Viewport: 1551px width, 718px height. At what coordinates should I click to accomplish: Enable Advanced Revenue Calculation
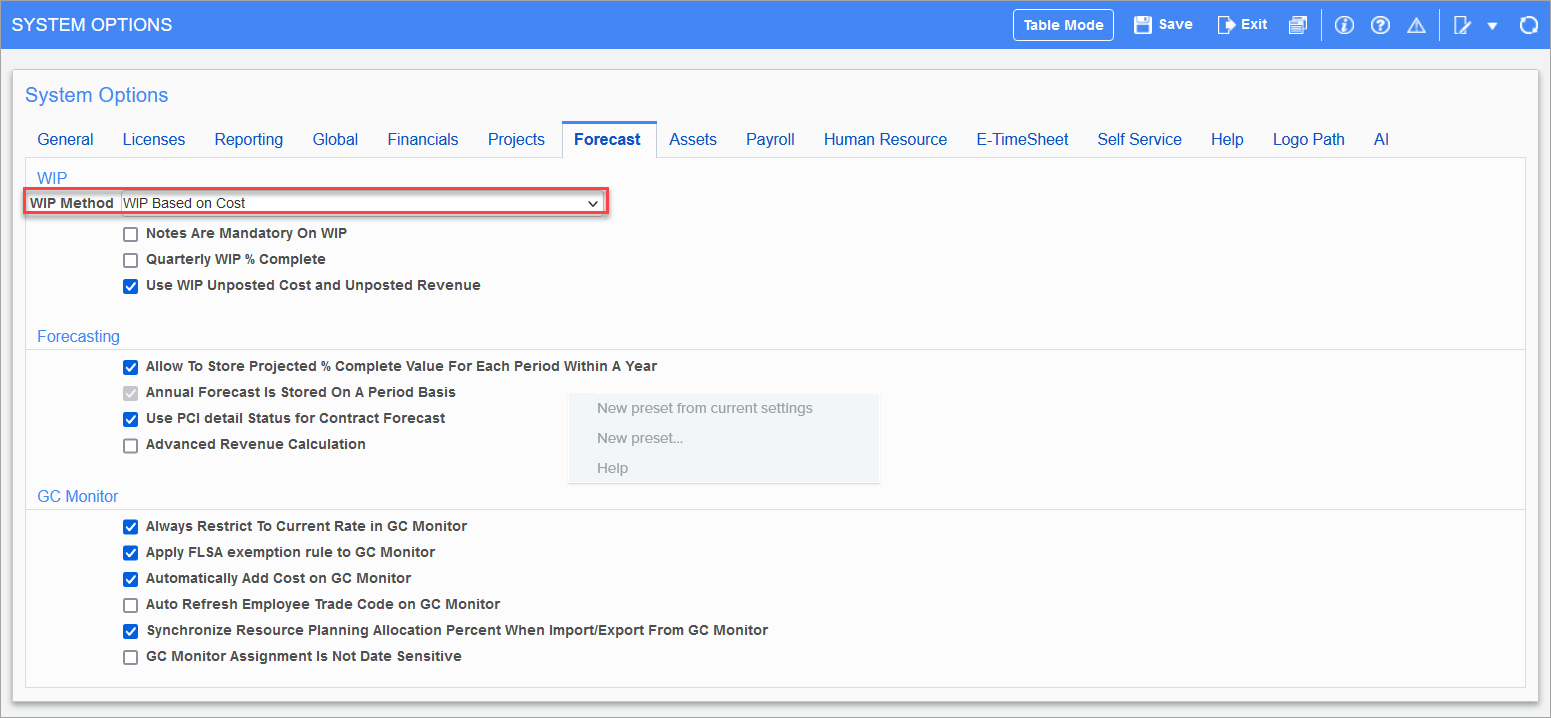(x=130, y=445)
